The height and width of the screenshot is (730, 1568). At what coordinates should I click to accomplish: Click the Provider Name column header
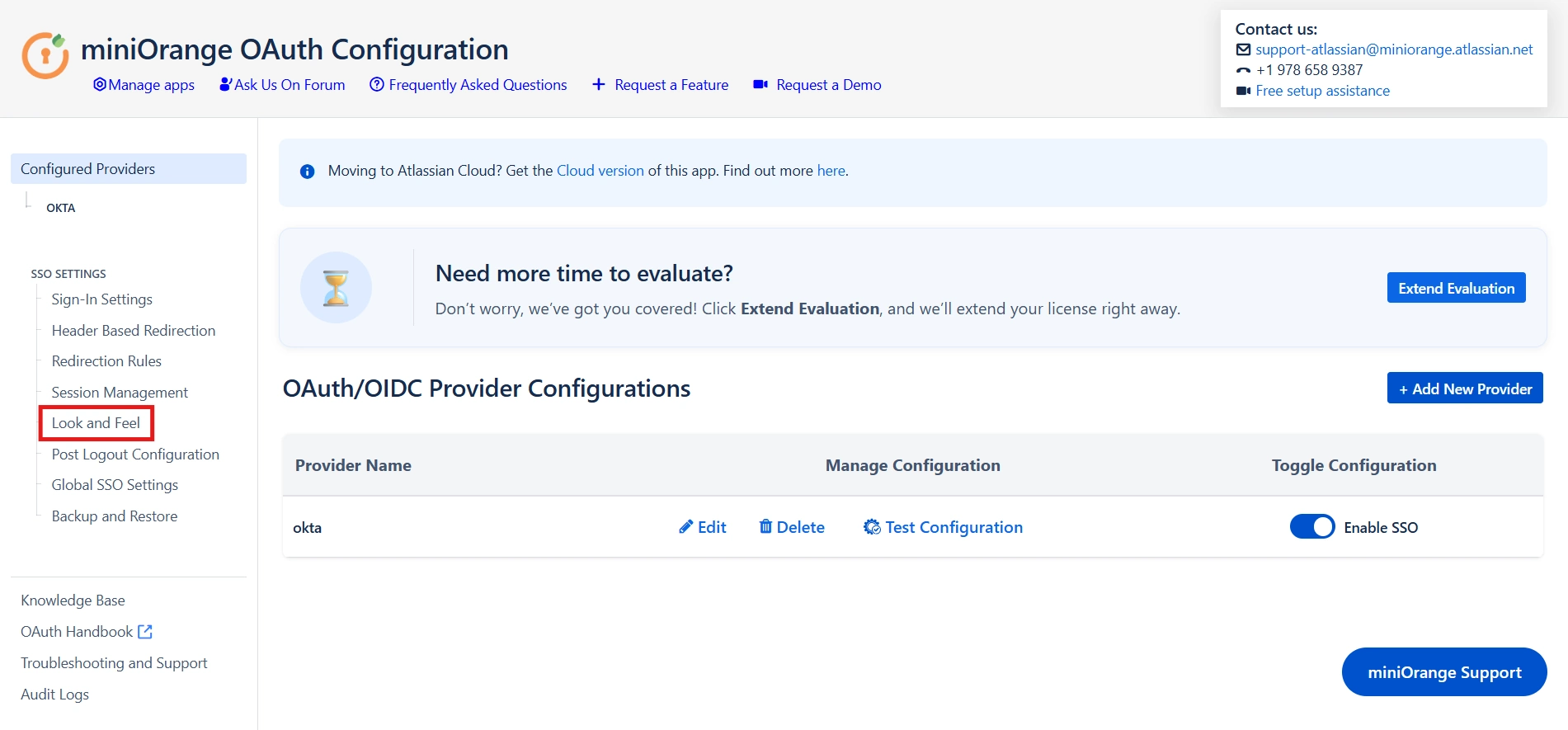click(x=353, y=465)
